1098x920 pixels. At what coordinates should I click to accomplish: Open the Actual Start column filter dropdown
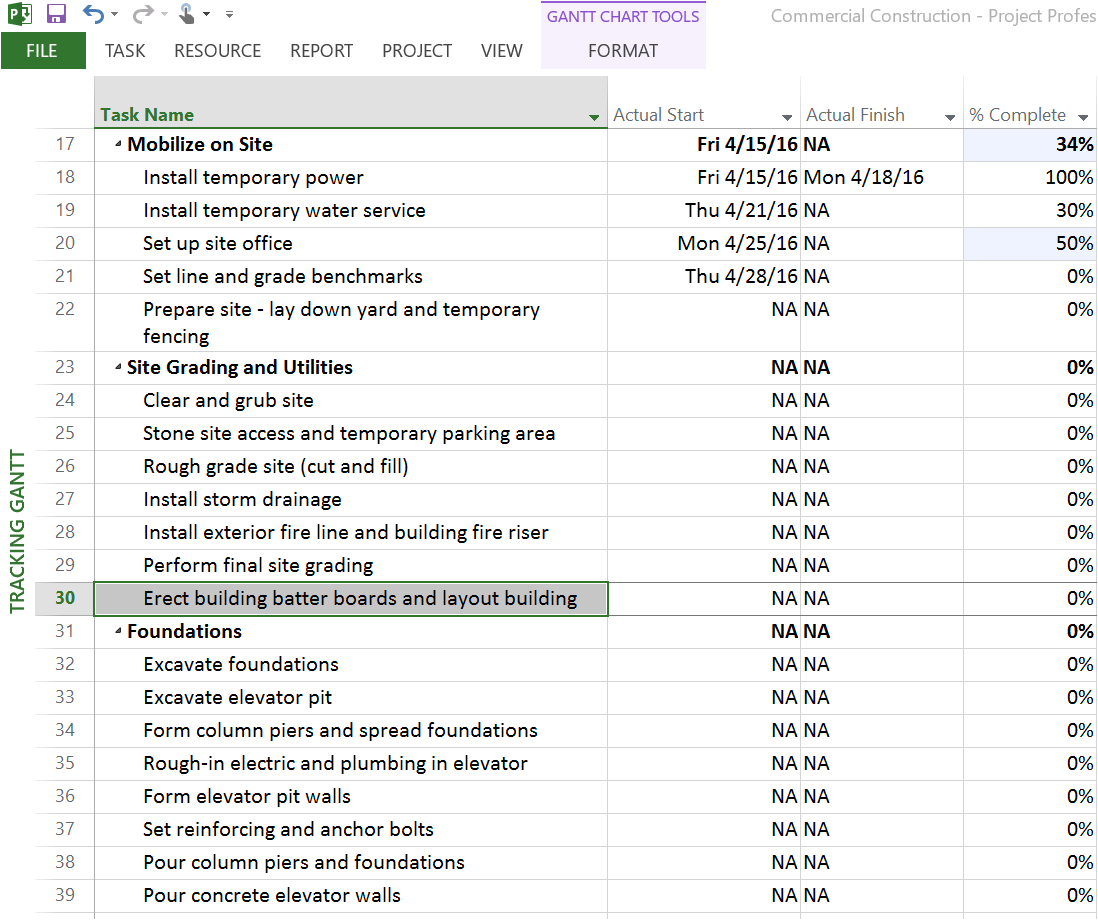(787, 117)
